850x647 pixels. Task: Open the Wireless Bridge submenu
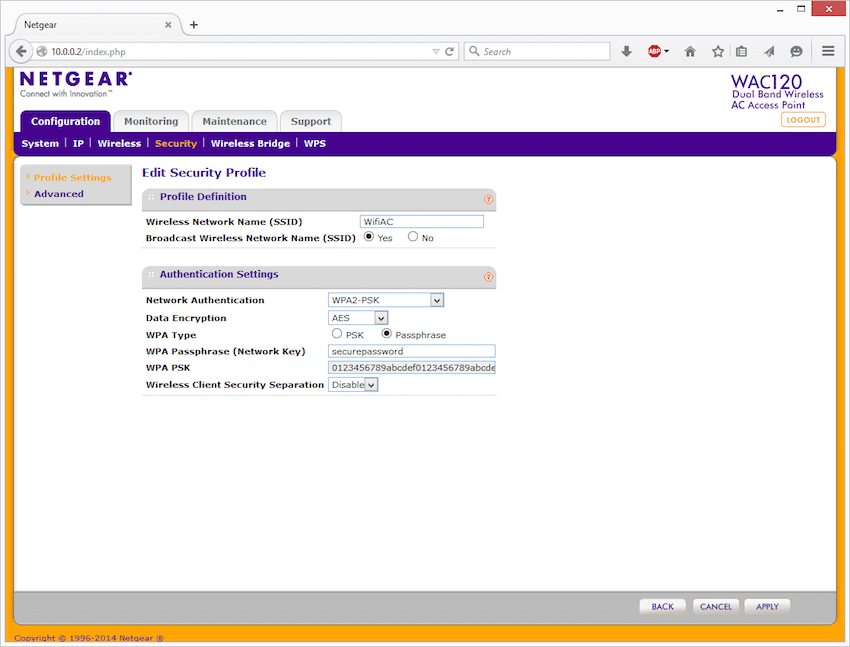(250, 144)
